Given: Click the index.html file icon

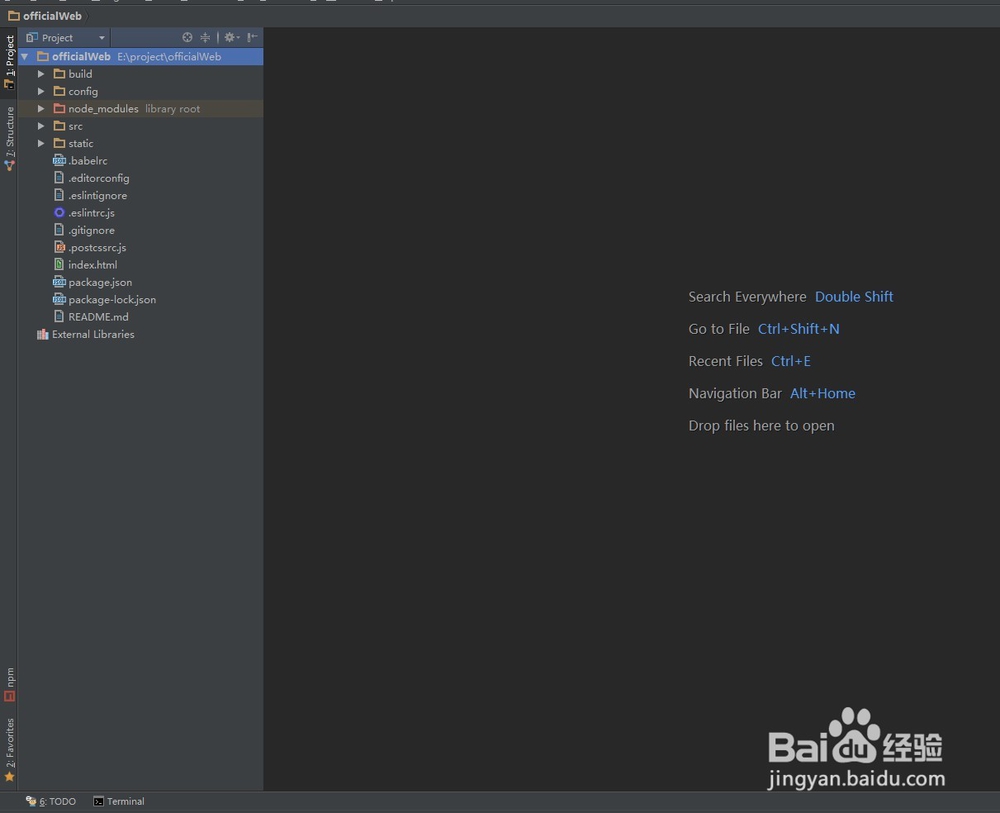Looking at the screenshot, I should coord(59,265).
